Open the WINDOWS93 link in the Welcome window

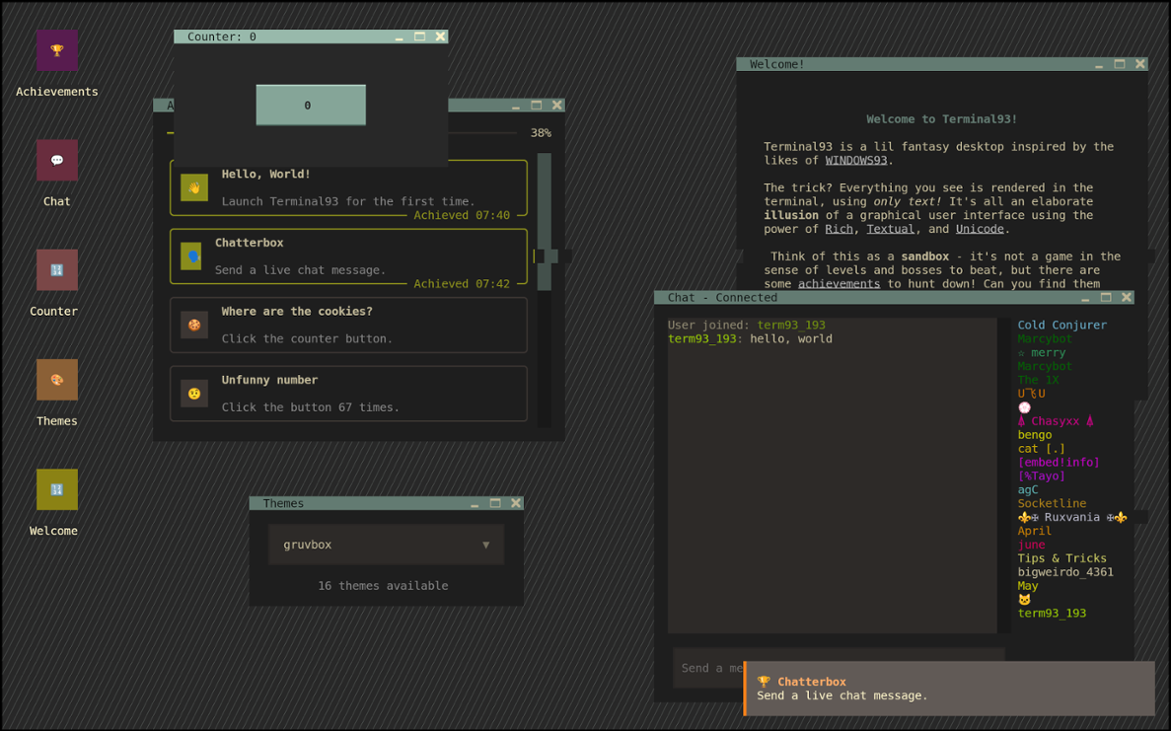click(x=857, y=160)
